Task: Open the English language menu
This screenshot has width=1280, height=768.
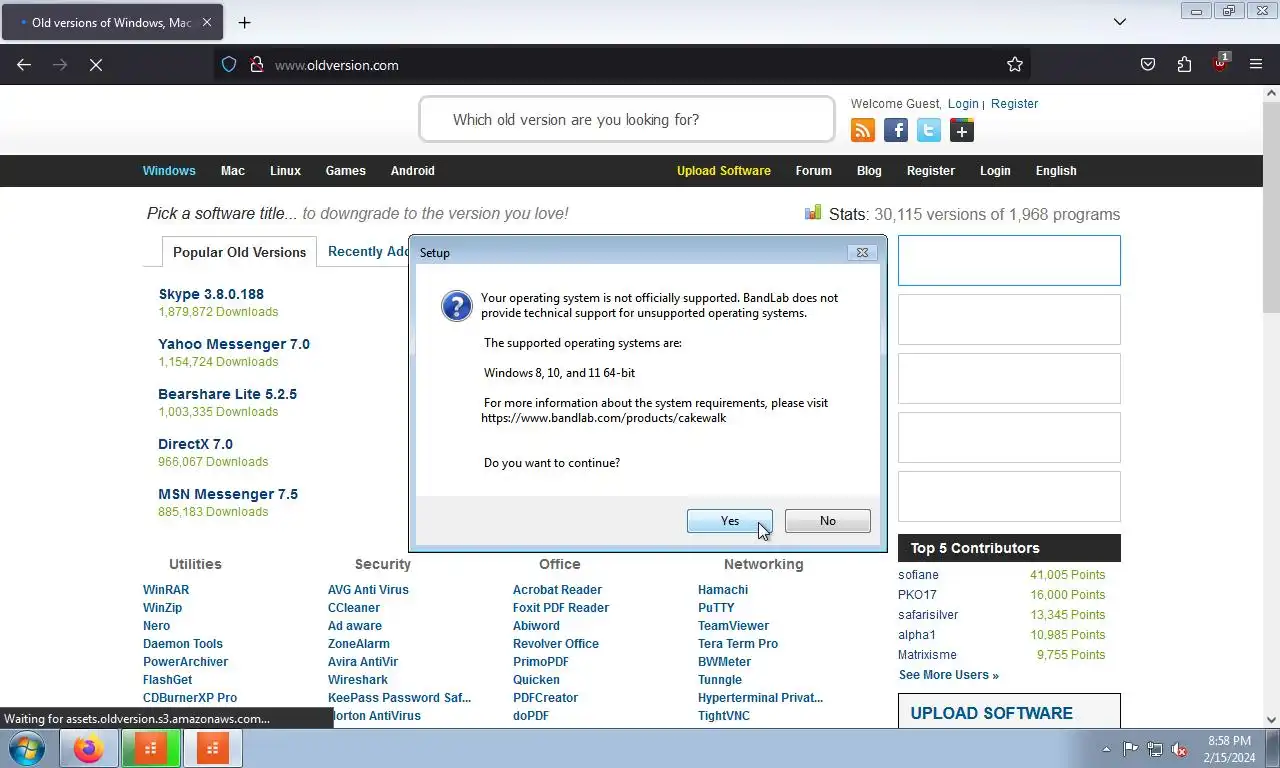Action: (x=1056, y=171)
